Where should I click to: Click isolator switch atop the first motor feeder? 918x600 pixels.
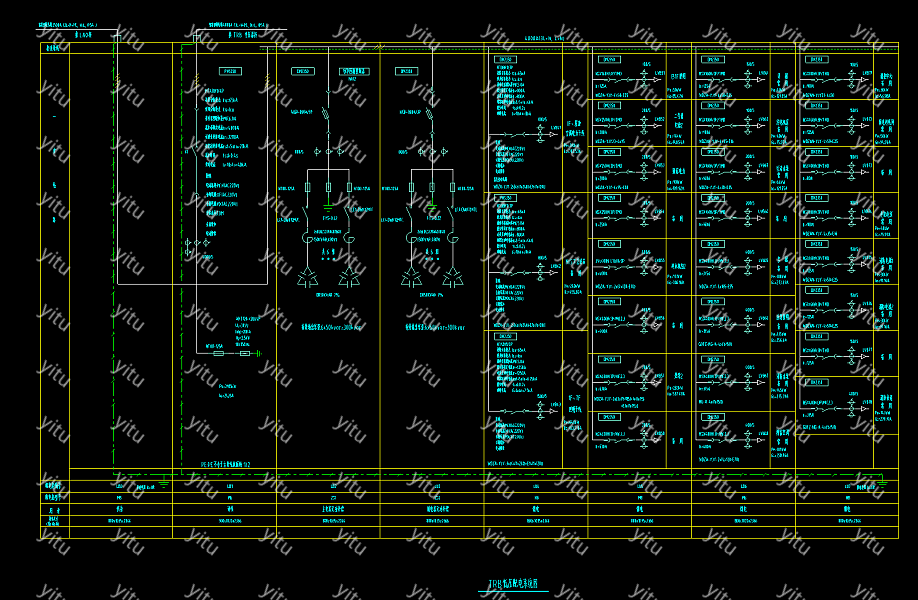[x=326, y=115]
